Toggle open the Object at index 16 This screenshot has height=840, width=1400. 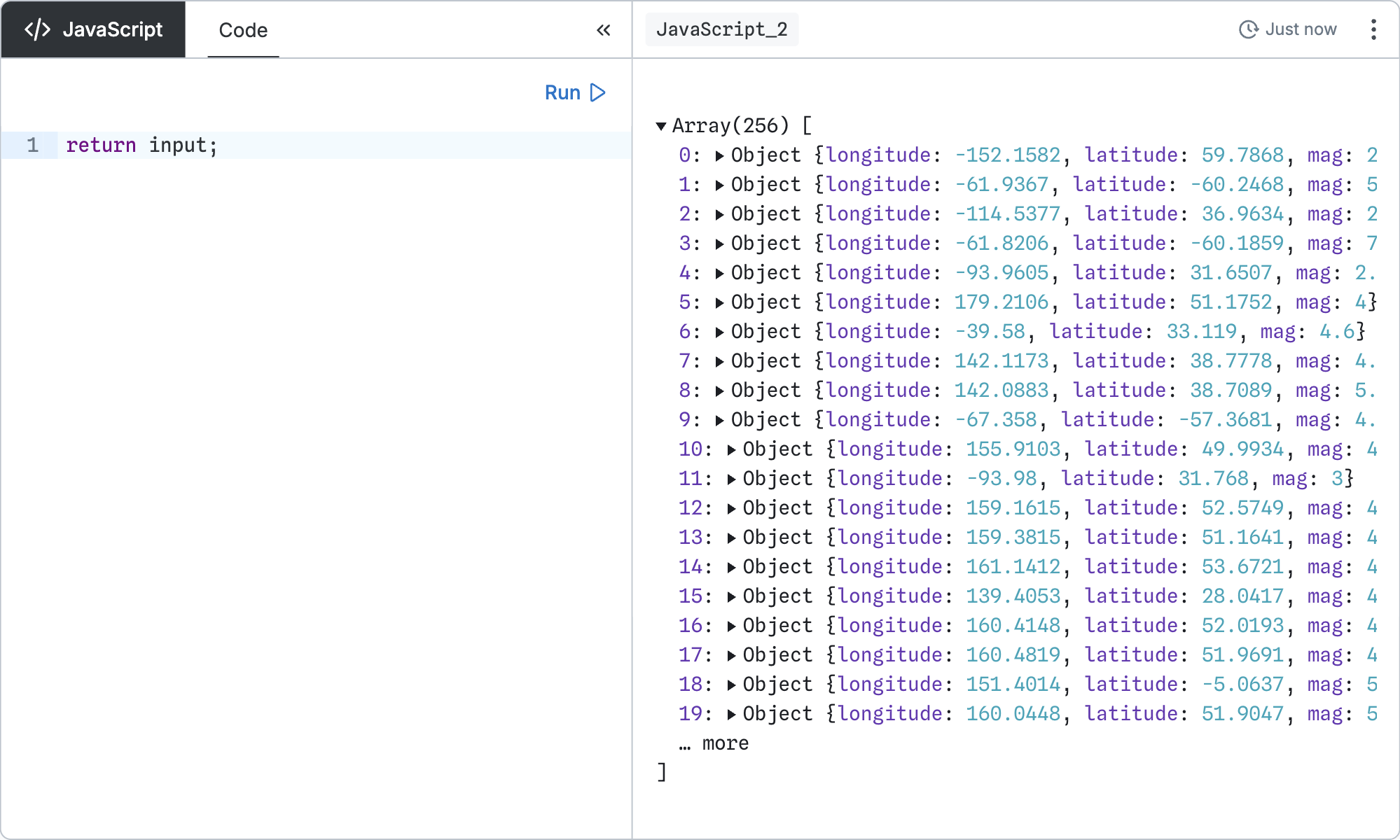coord(733,625)
